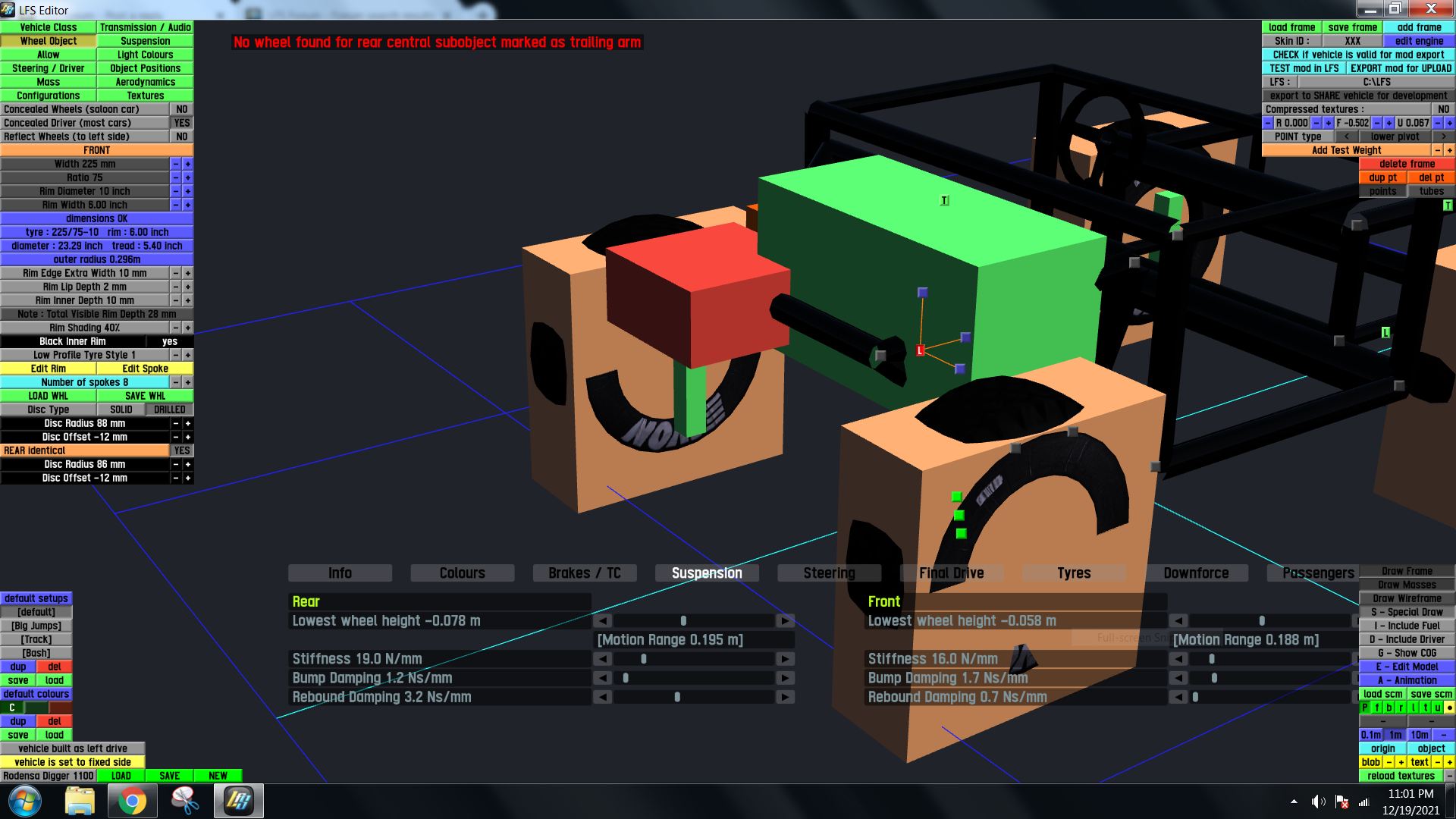Screen dimensions: 1456x819
Task: Open Chrome from the taskbar
Action: 132,801
